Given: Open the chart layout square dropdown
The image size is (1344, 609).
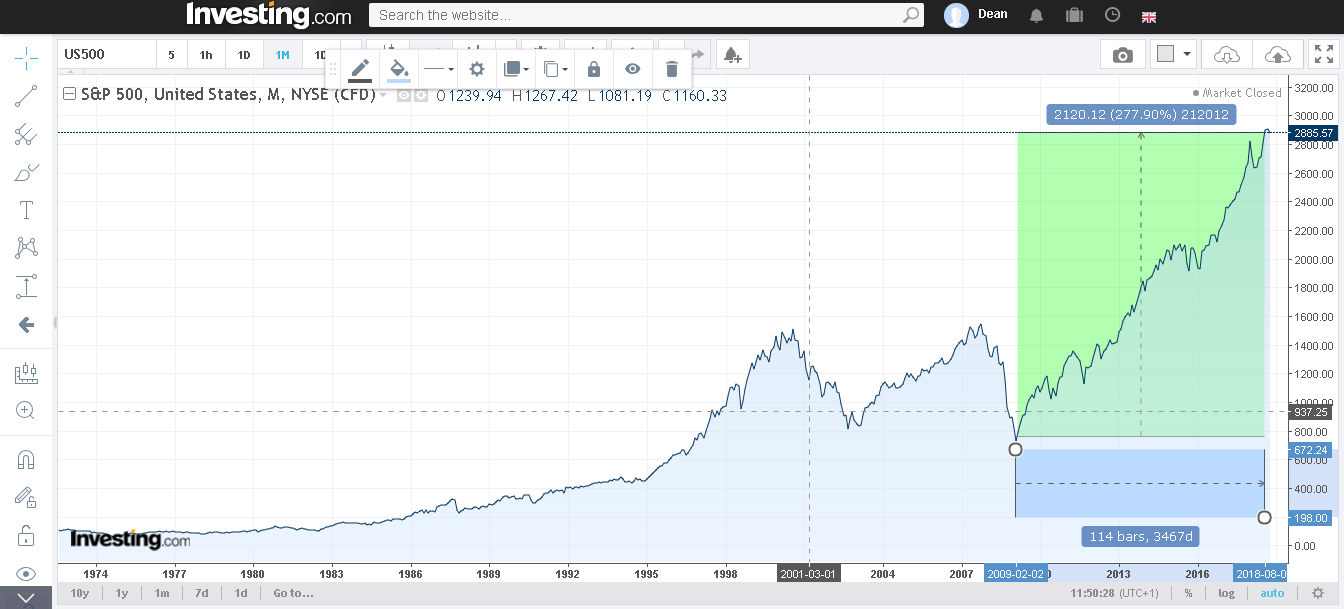Looking at the screenshot, I should 1174,54.
